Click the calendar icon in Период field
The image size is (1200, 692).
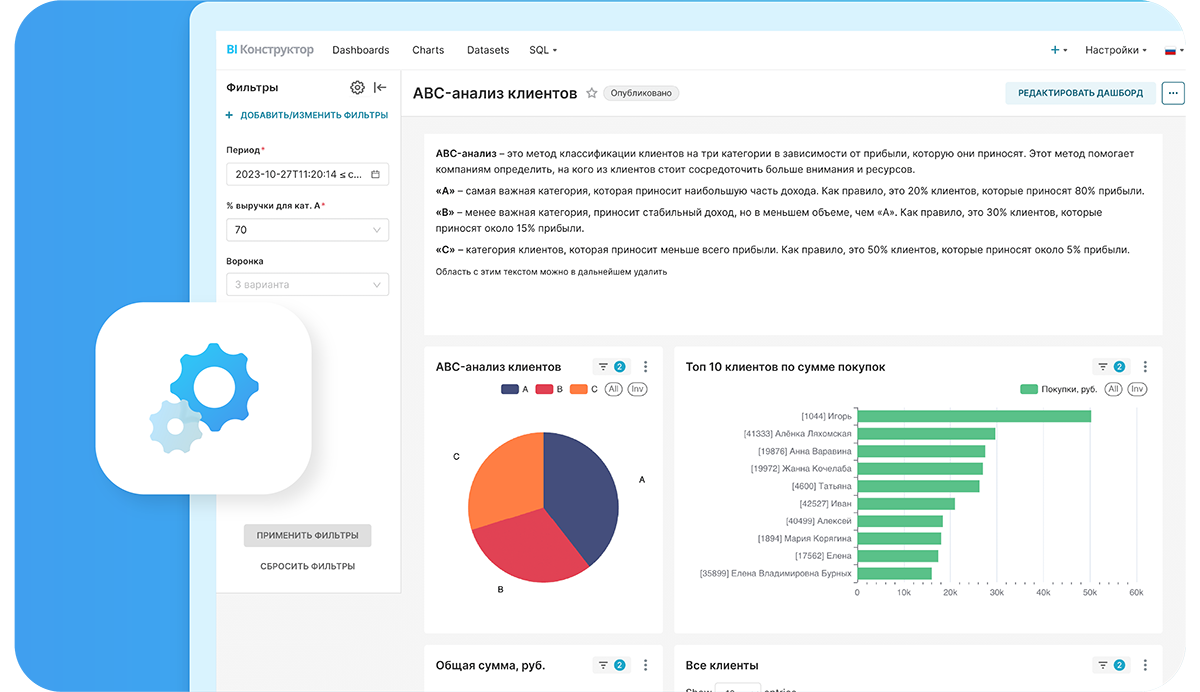click(x=375, y=174)
